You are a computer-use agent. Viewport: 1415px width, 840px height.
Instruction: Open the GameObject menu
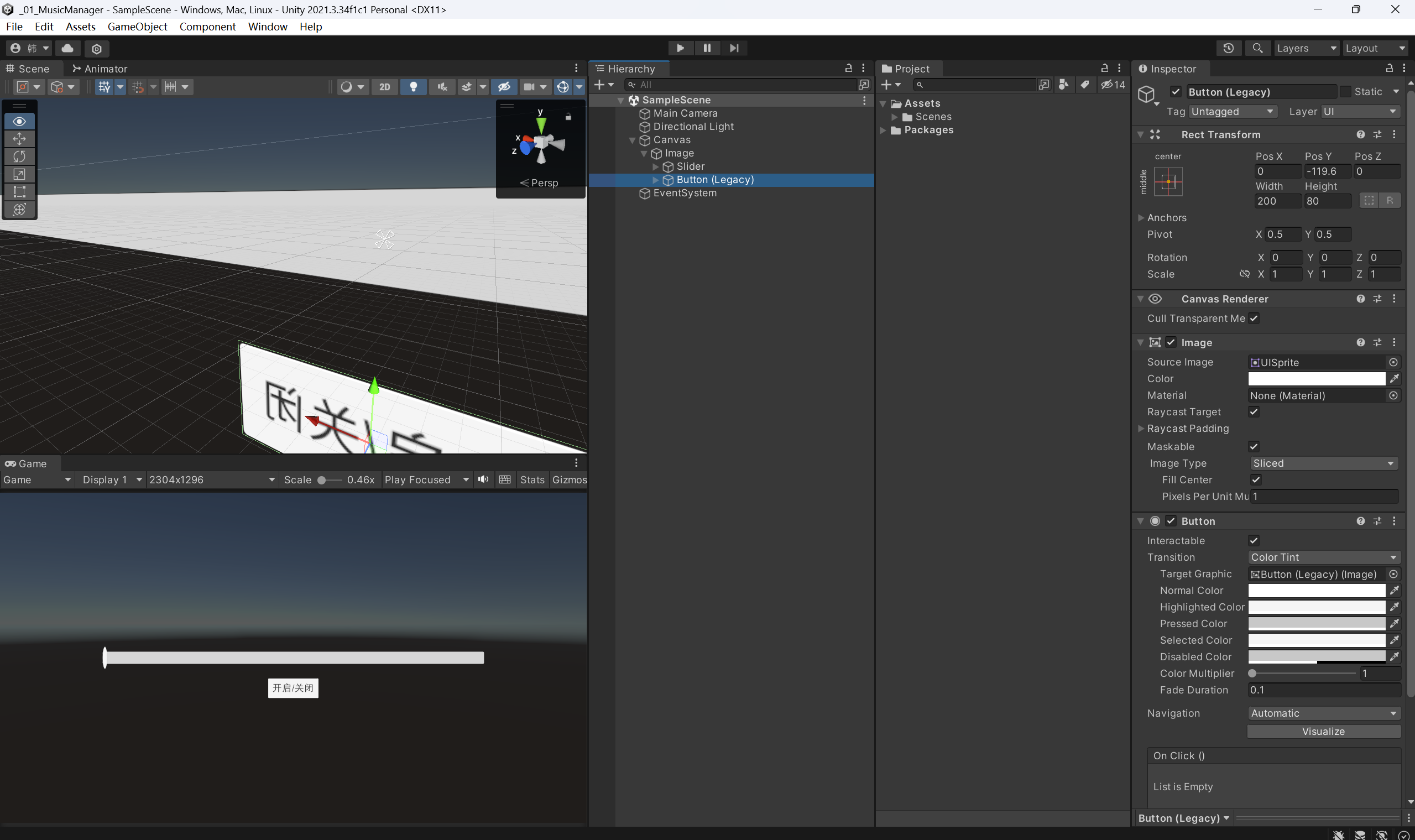coord(137,27)
